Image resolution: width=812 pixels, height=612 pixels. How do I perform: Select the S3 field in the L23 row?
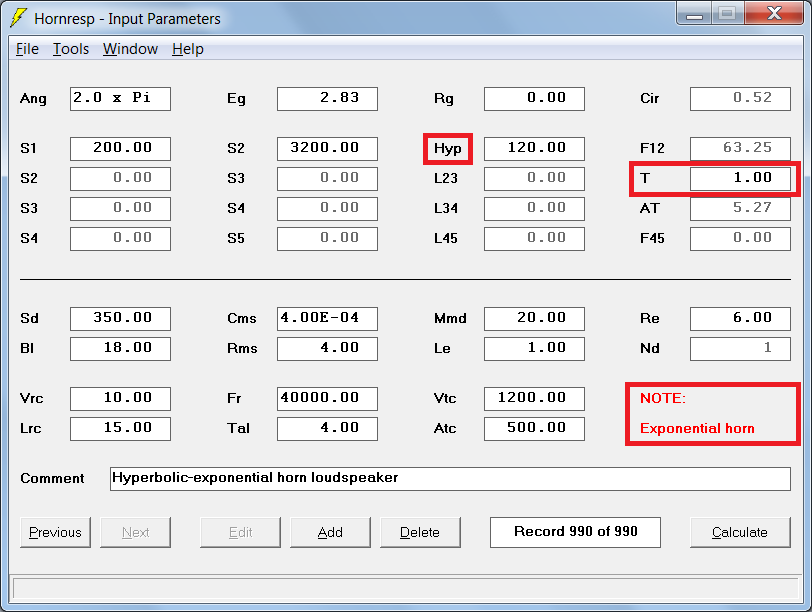point(327,179)
